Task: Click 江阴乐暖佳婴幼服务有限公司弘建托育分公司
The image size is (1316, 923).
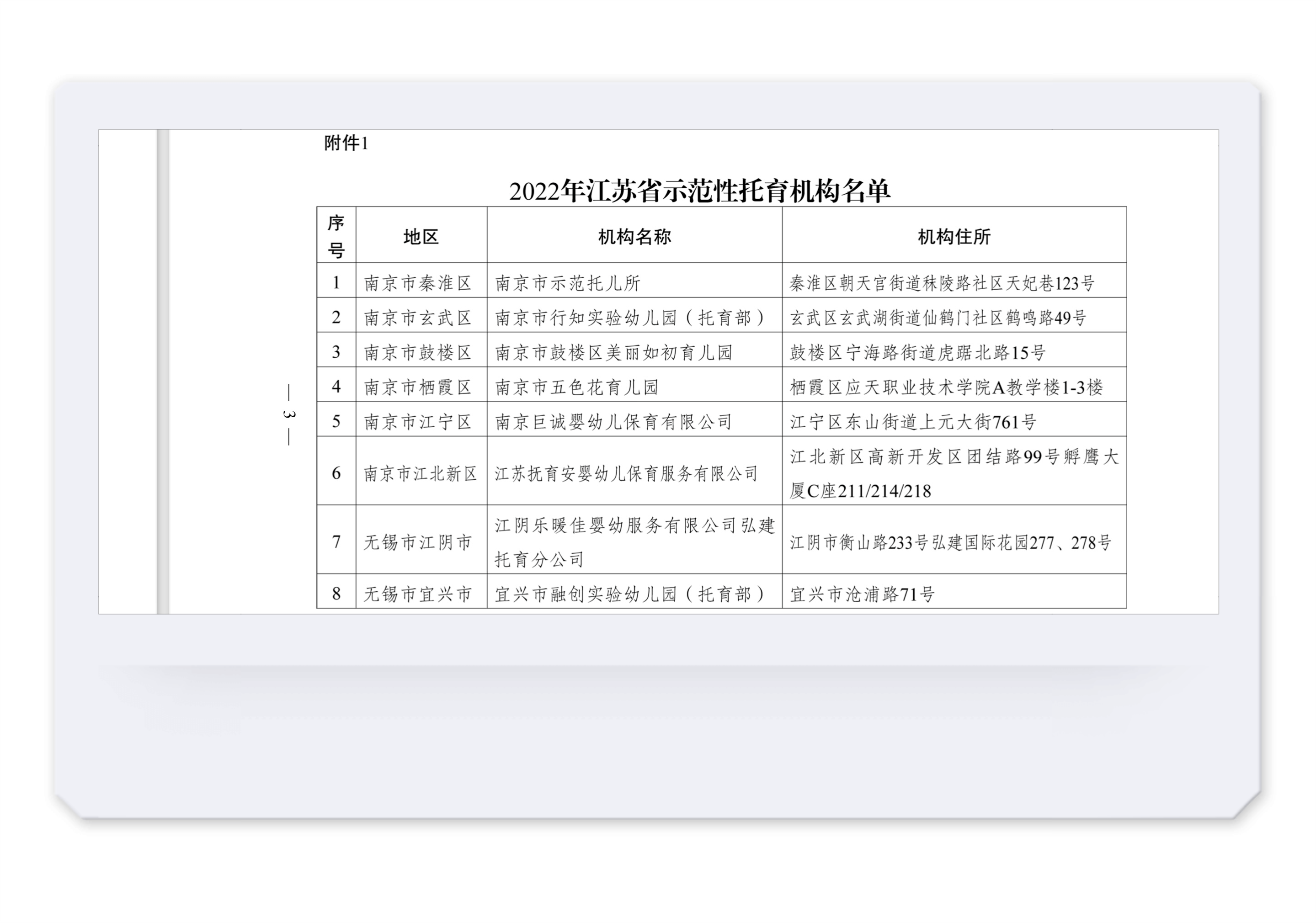Action: pos(634,542)
